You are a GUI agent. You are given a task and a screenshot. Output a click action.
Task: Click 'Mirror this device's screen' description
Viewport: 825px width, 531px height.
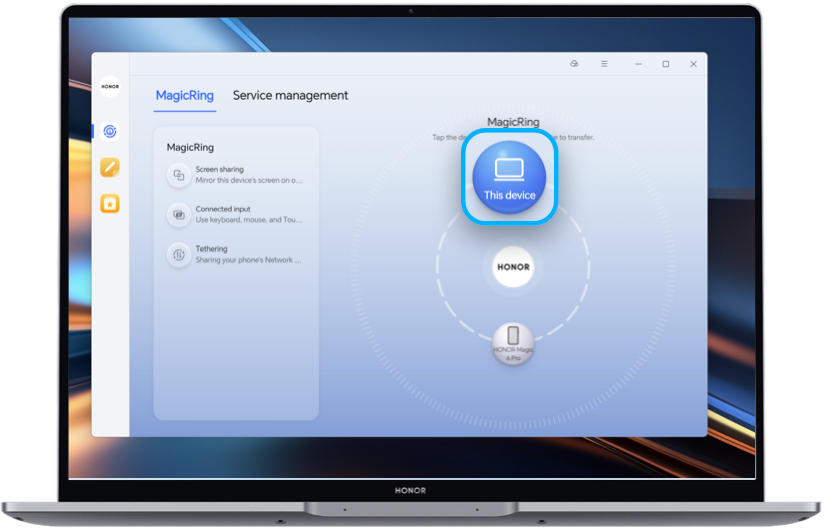[x=249, y=181]
